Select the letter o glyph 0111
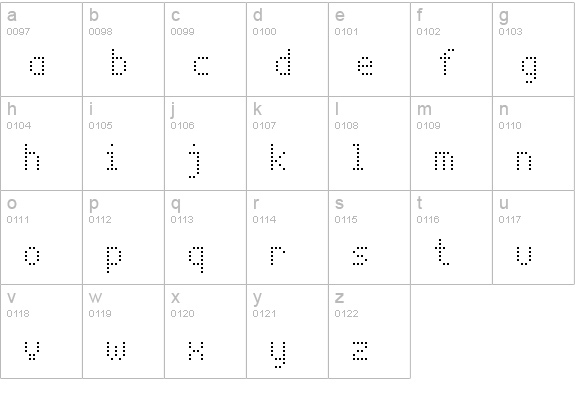Viewport: 575px width, 414px height. 41,237
